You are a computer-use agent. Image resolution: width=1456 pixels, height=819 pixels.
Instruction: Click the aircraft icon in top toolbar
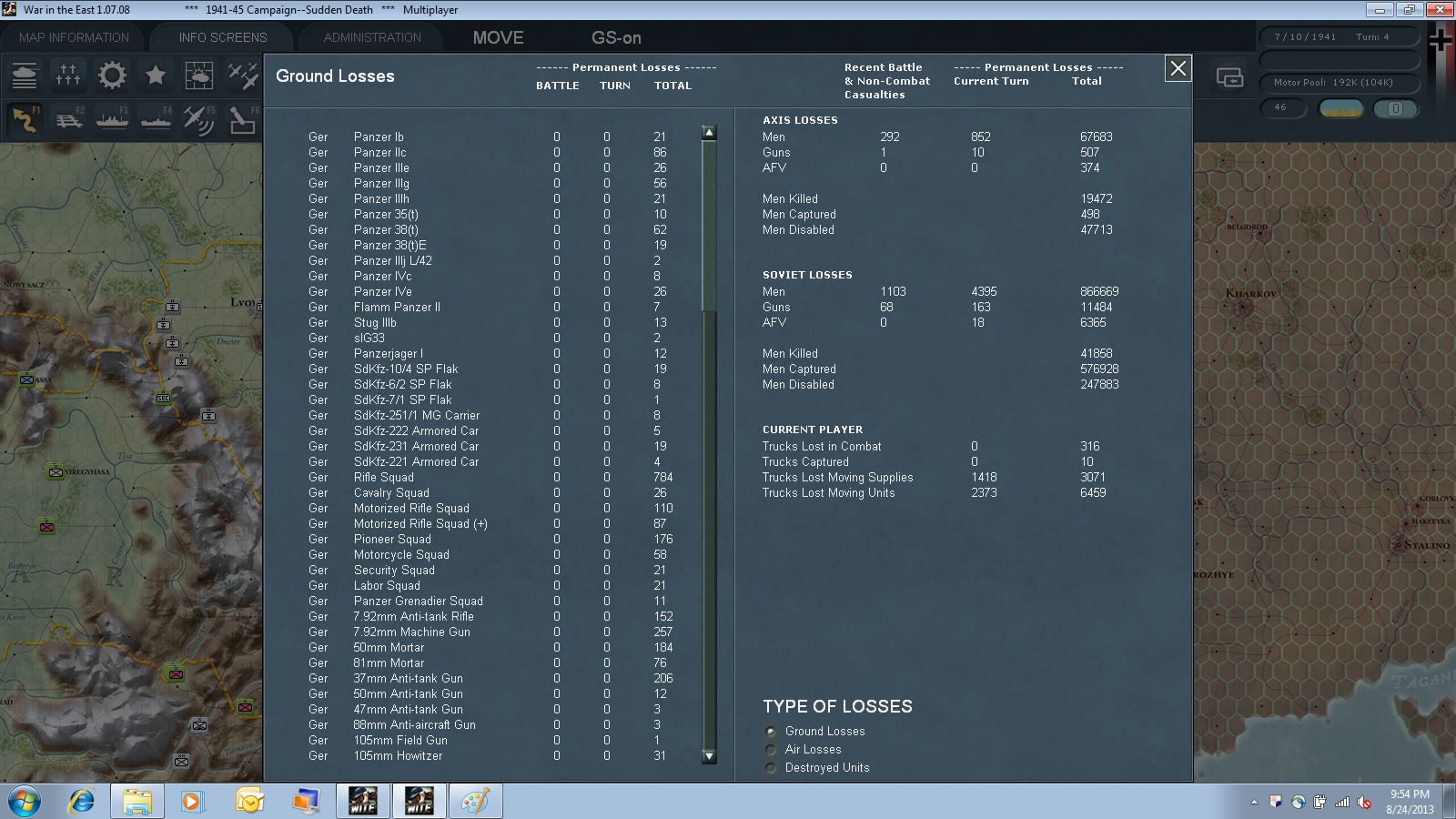point(242,75)
